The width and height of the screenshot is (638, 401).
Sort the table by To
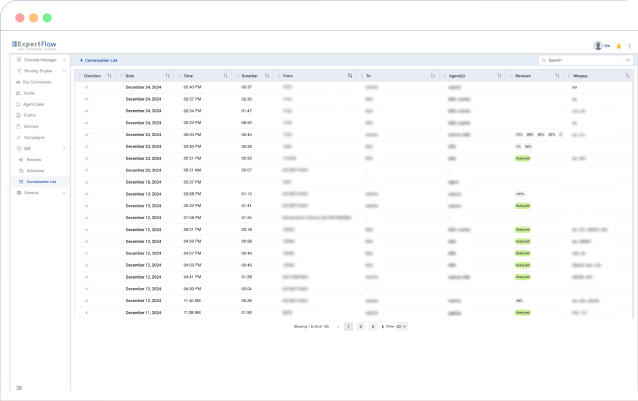click(x=433, y=76)
